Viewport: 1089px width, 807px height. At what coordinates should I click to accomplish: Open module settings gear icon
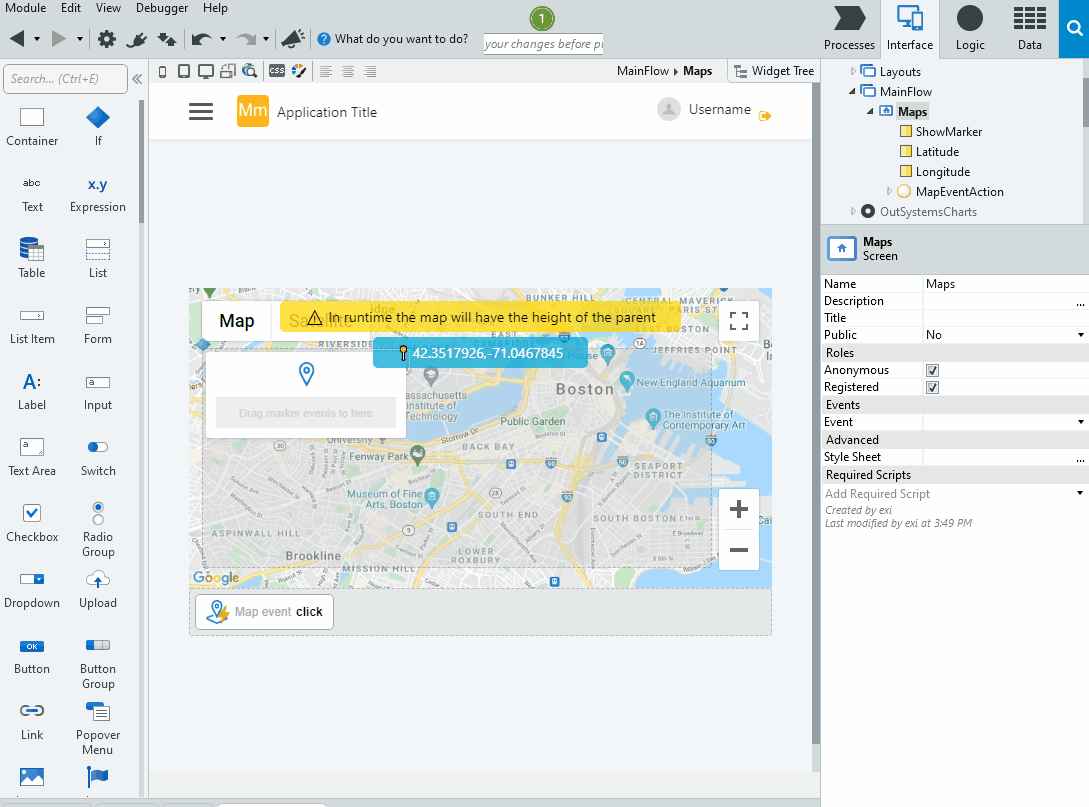click(106, 39)
